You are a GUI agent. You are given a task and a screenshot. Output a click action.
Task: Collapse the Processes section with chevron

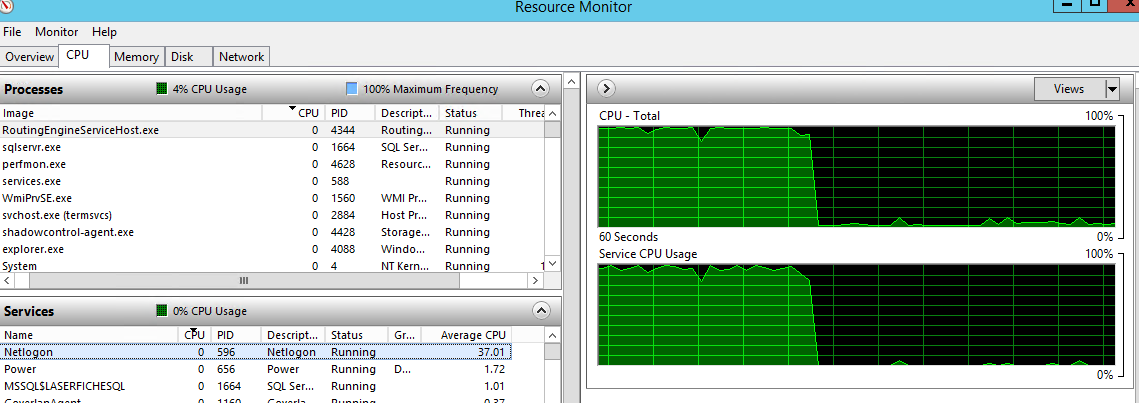click(541, 89)
